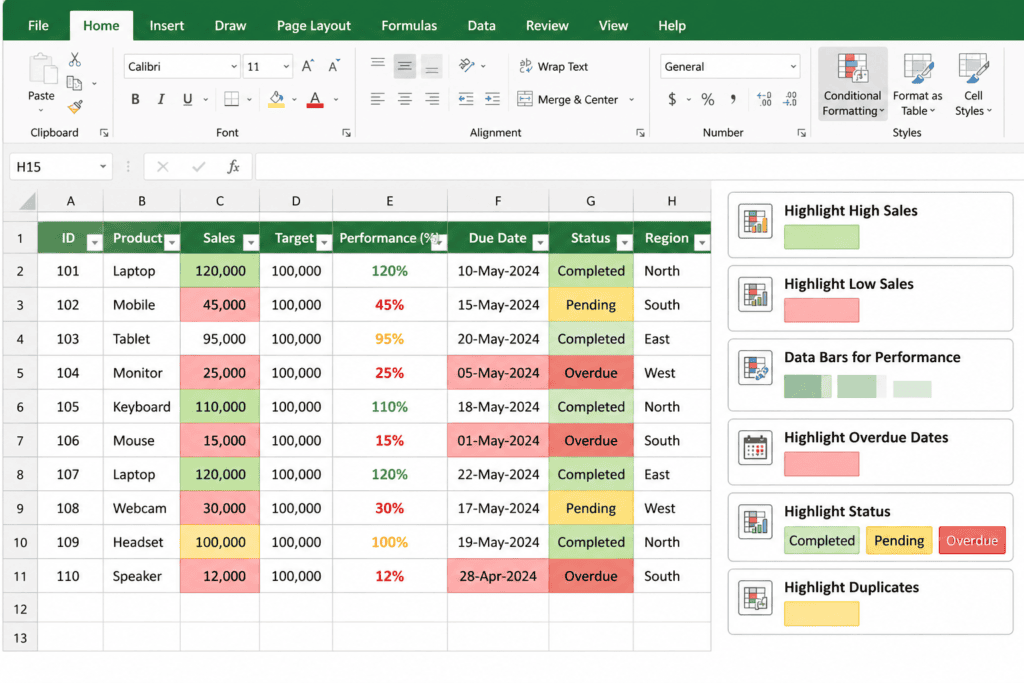Screen dimensions: 1024x683
Task: Click Decrease Decimal icon
Action: [790, 99]
